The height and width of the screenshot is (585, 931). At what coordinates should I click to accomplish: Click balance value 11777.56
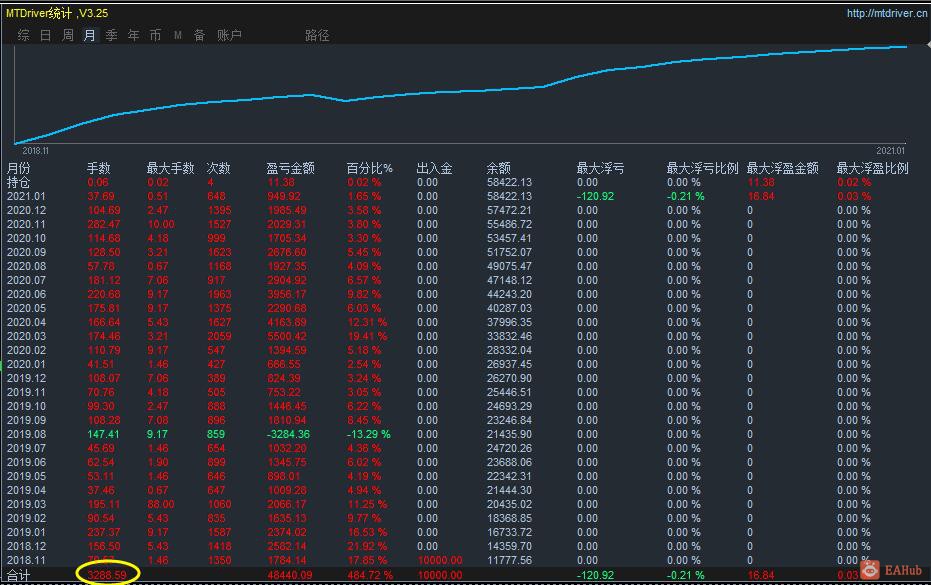[509, 560]
